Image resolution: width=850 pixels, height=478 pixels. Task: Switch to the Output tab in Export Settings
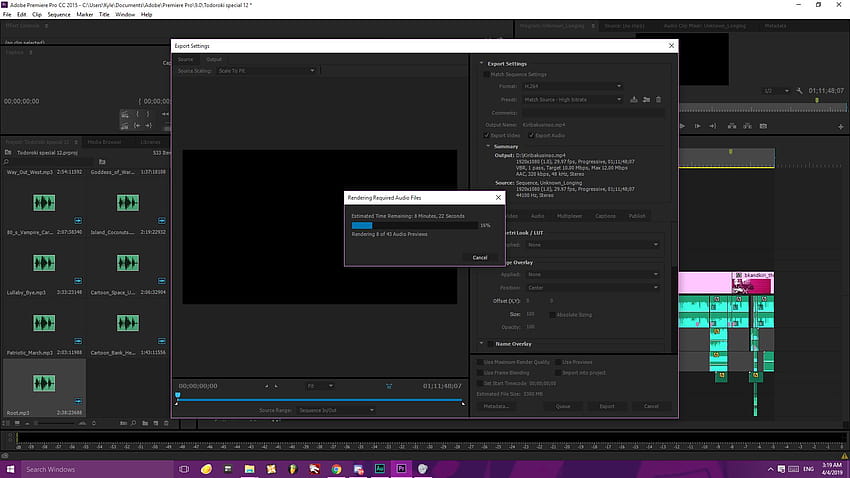pyautogui.click(x=214, y=60)
